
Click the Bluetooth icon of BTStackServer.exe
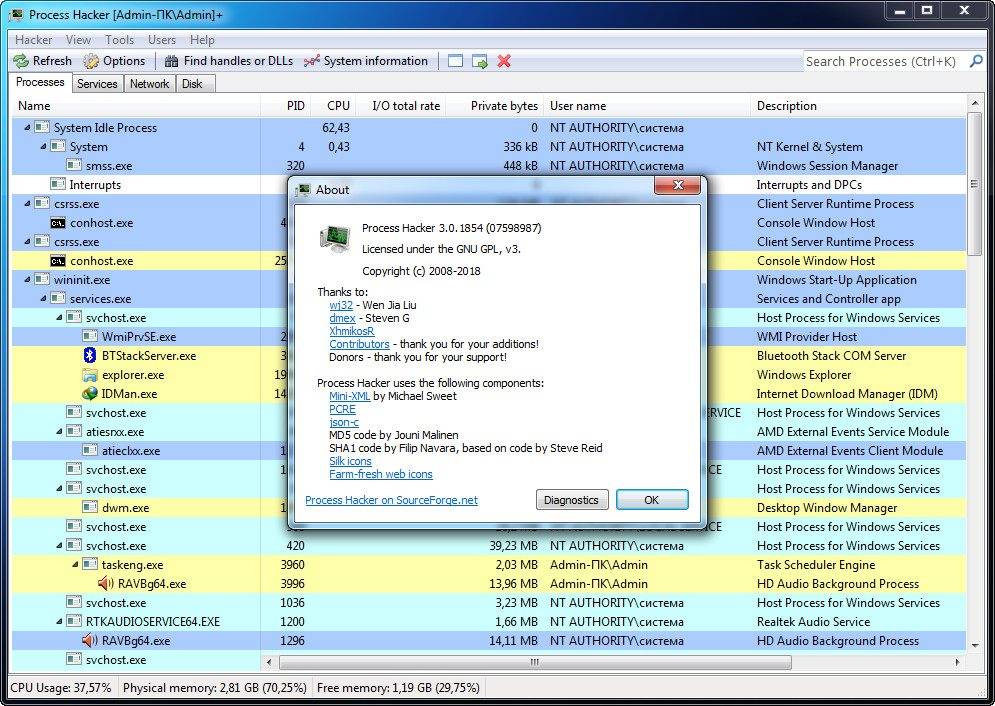click(x=89, y=355)
